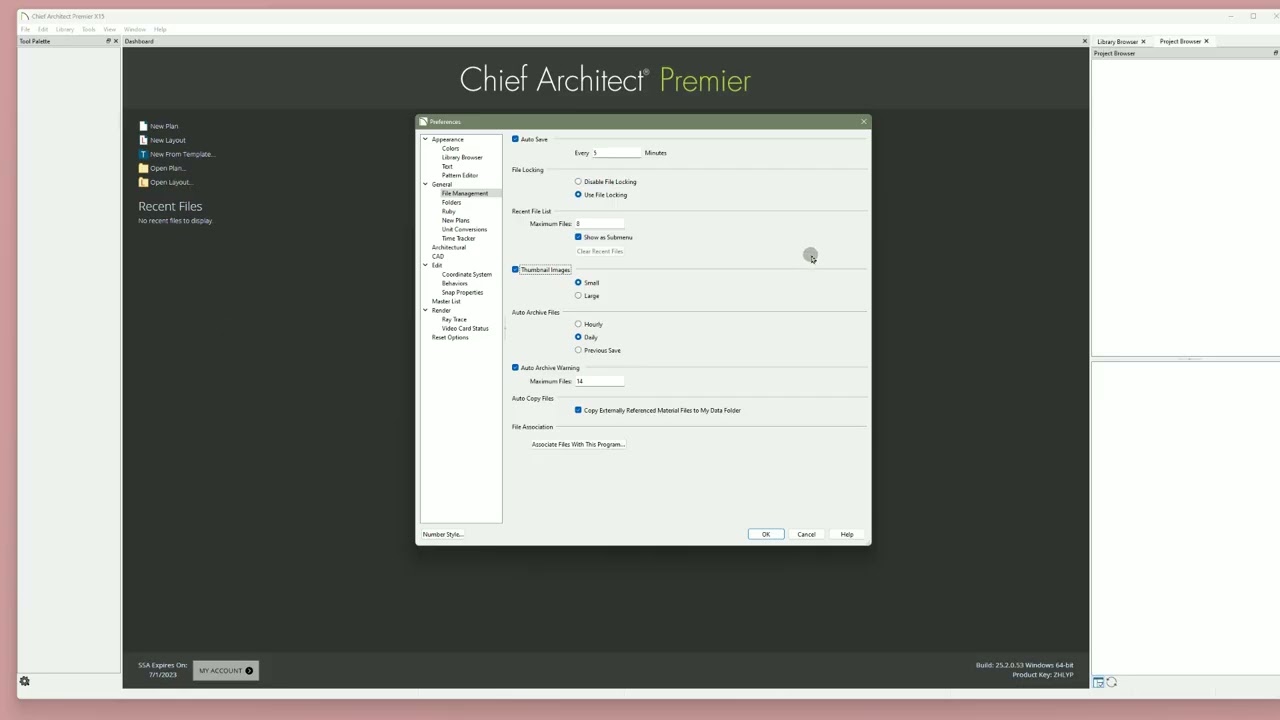
Task: Toggle the Auto Save checkbox
Action: click(515, 139)
